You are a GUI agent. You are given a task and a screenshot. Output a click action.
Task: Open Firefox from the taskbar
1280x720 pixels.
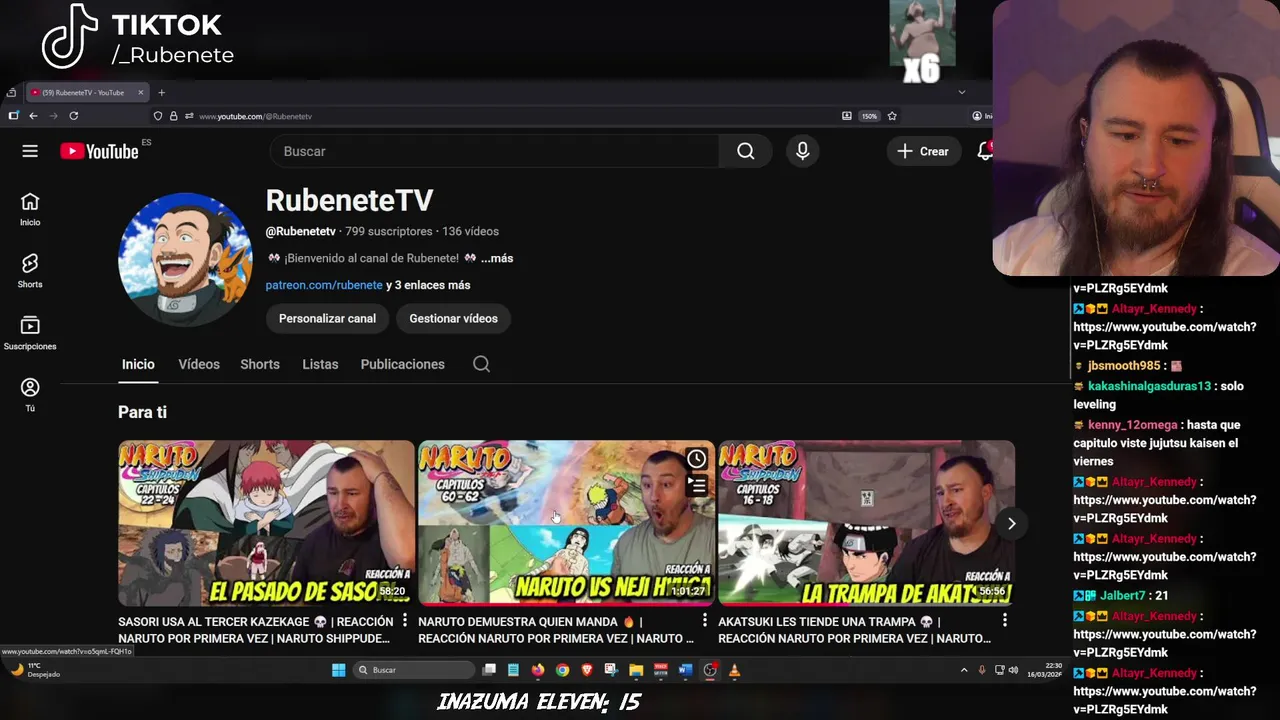pos(538,670)
